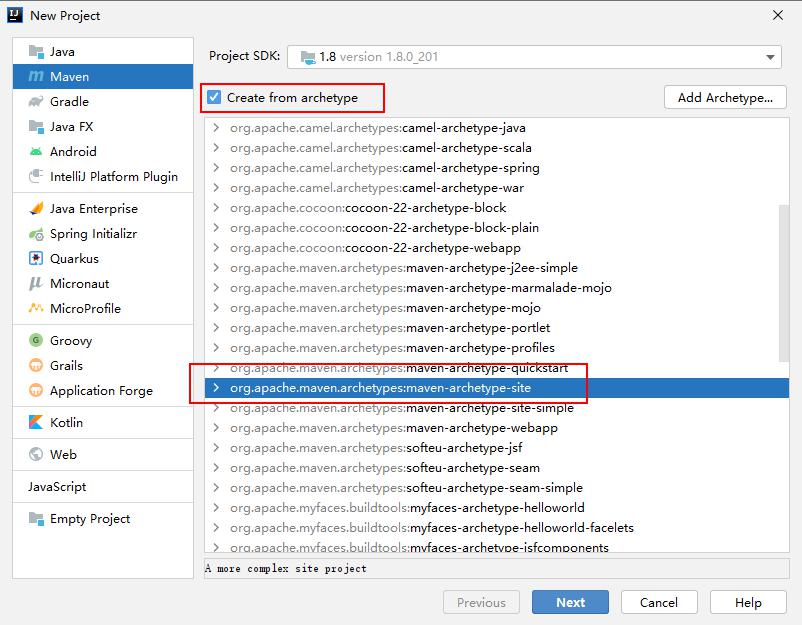Screen dimensions: 802x625
Task: Expand the myfaces-archetype-helloworld node
Action: pyautogui.click(x=216, y=507)
